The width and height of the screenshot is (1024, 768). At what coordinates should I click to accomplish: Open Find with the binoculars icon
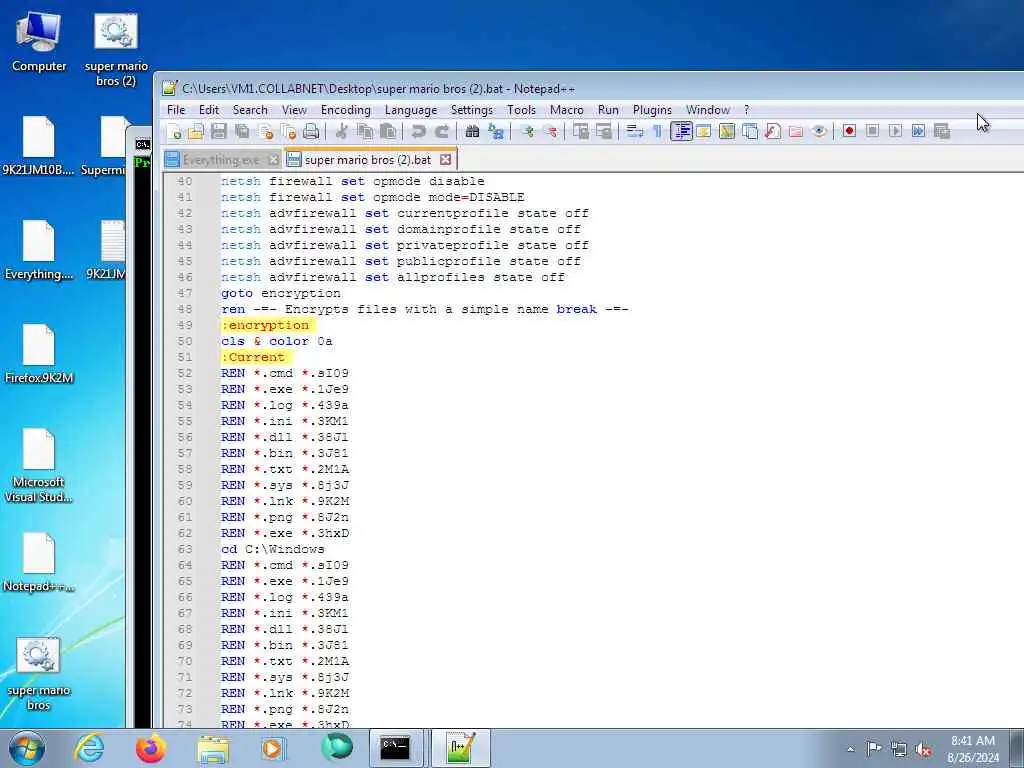pos(472,131)
